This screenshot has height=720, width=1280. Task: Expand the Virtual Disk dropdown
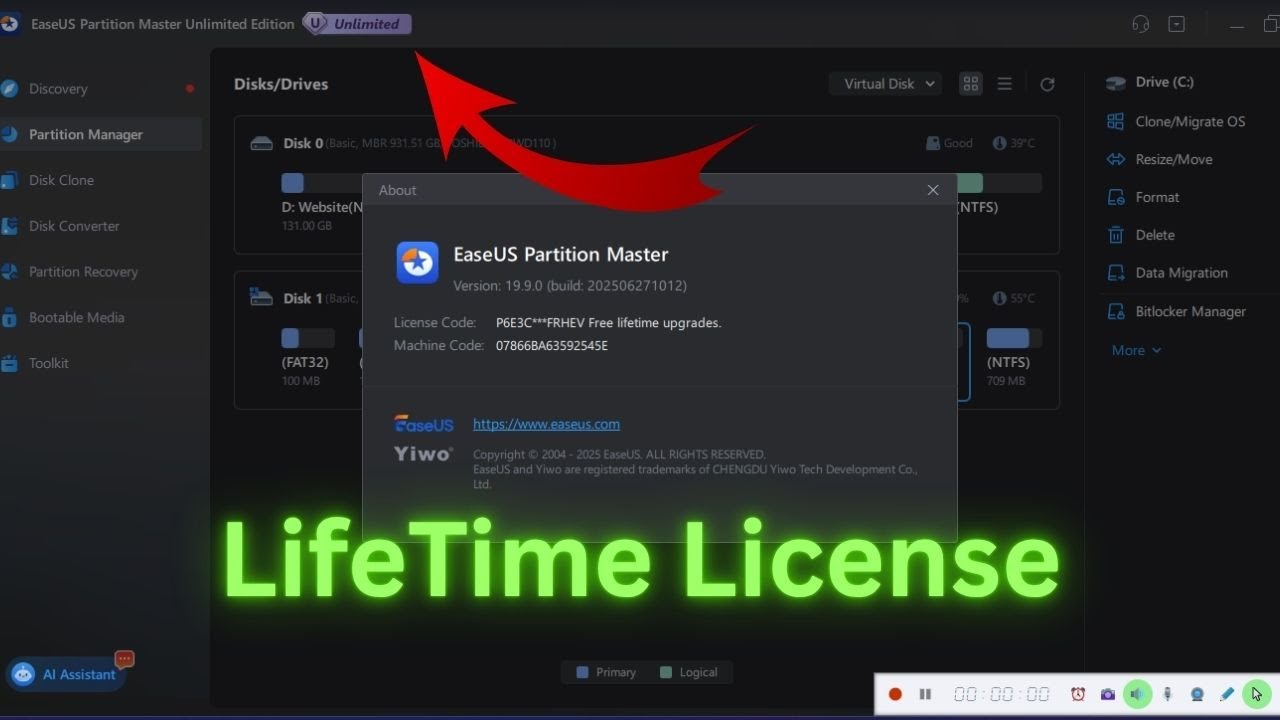(885, 84)
